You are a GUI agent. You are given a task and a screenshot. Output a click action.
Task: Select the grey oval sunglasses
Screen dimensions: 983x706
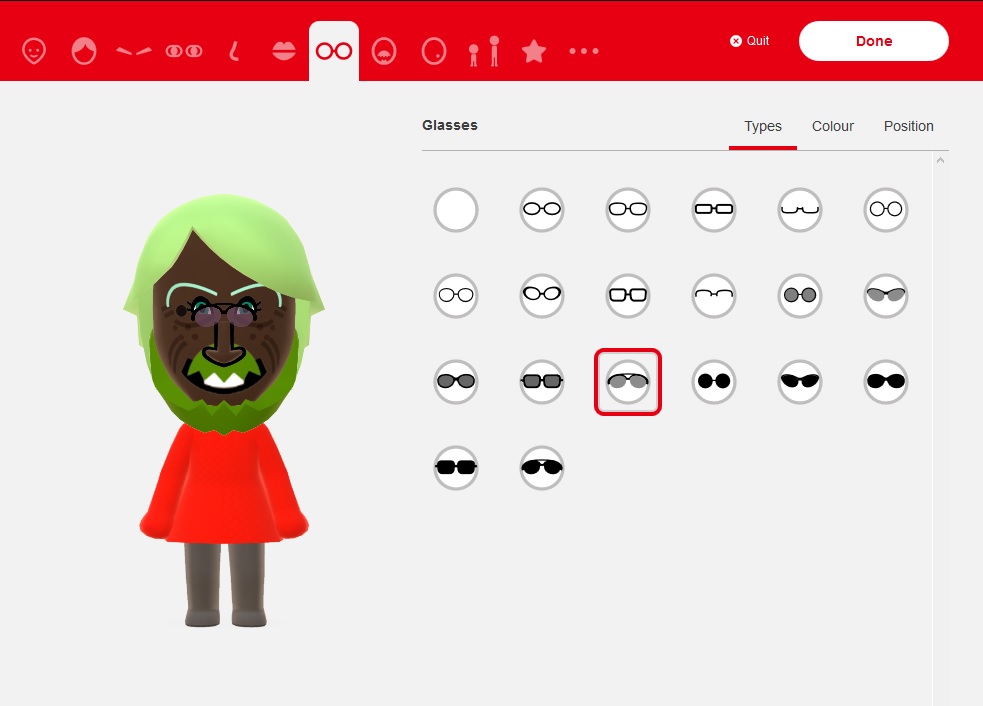coord(456,381)
